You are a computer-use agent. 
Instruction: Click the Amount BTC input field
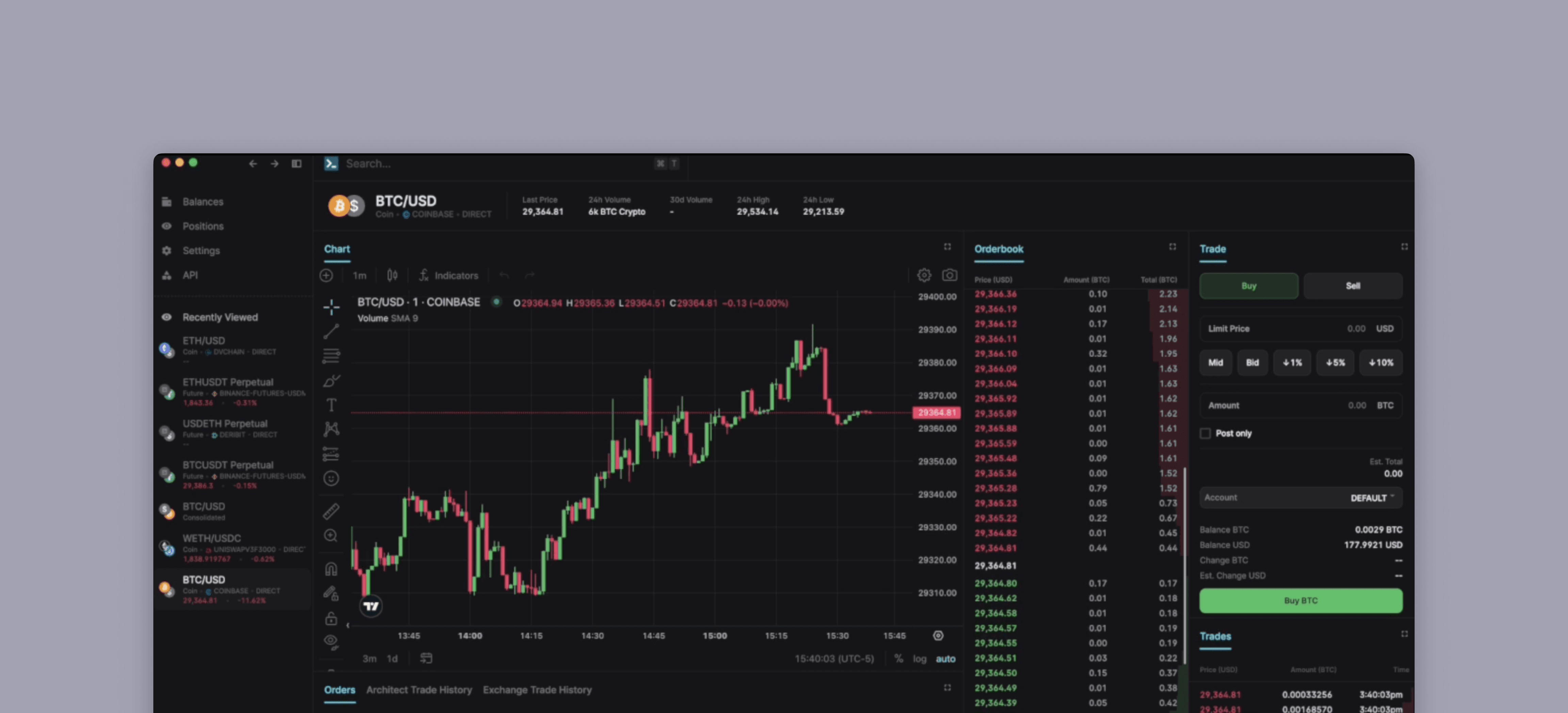pyautogui.click(x=1301, y=405)
